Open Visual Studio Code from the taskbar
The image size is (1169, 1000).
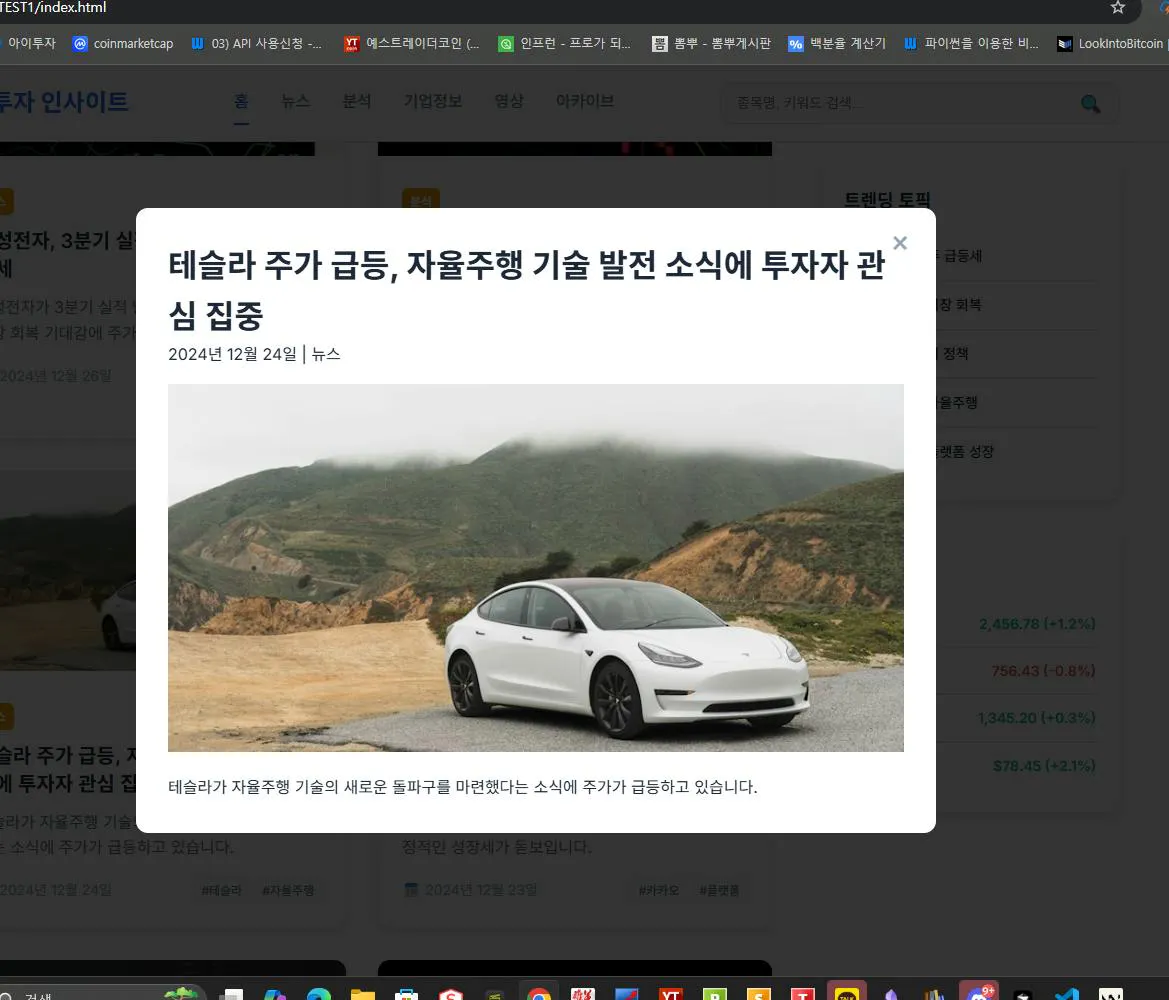1067,994
